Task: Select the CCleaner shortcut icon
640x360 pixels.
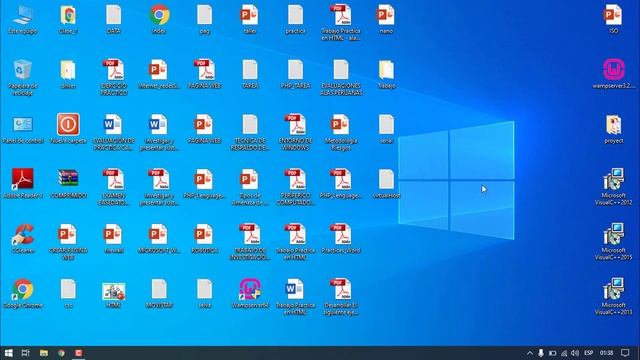Action: (23, 238)
